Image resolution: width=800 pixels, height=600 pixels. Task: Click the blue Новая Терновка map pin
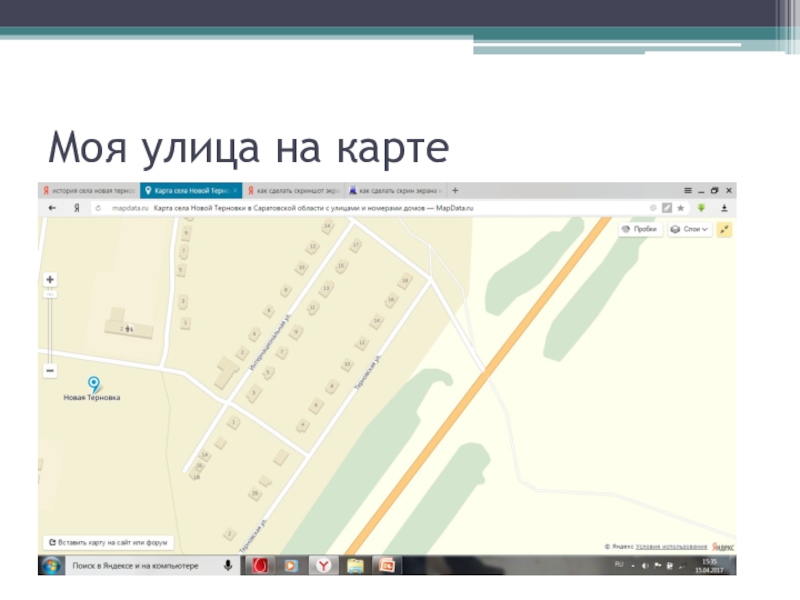click(93, 383)
